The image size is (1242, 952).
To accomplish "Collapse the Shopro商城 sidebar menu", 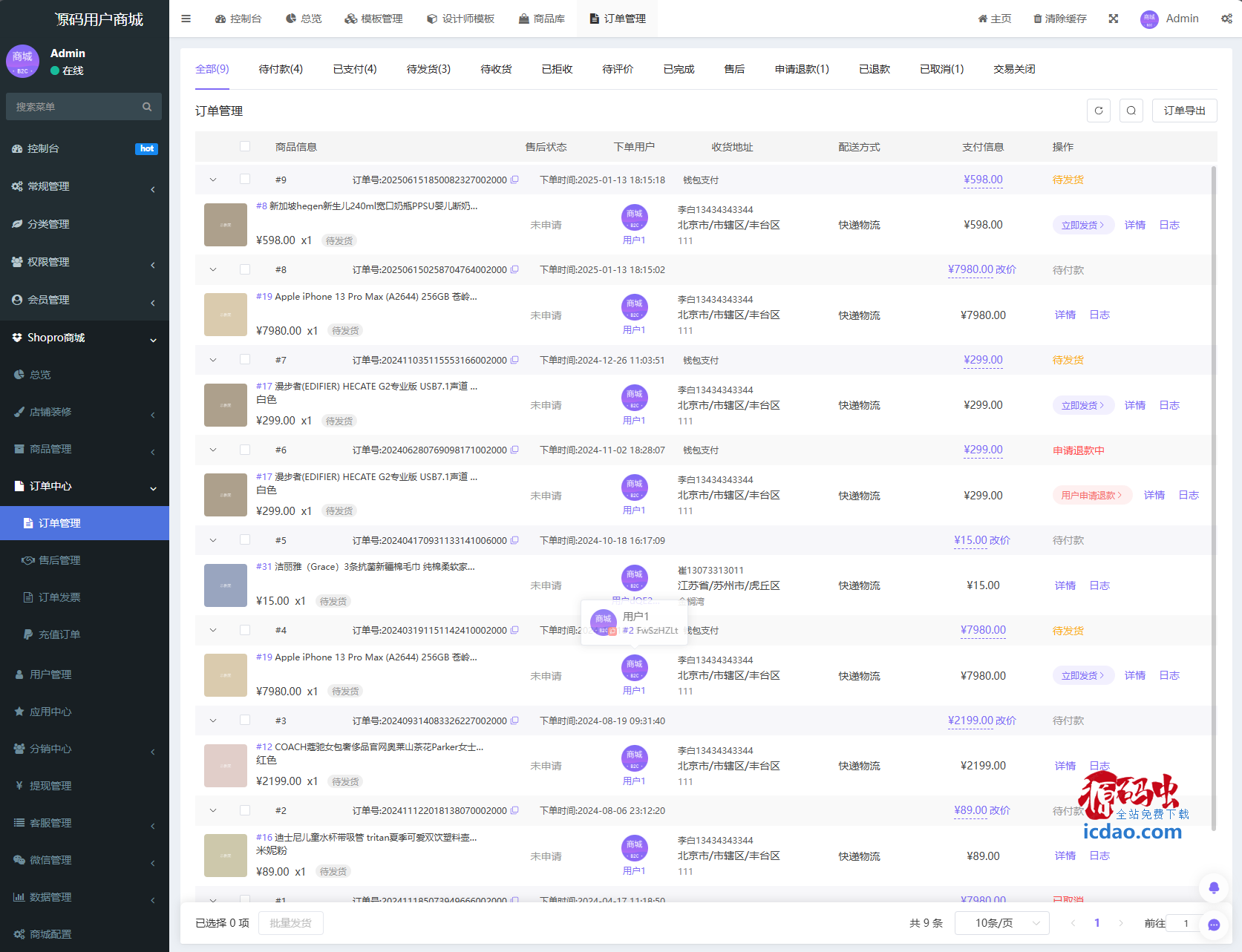I will point(85,338).
